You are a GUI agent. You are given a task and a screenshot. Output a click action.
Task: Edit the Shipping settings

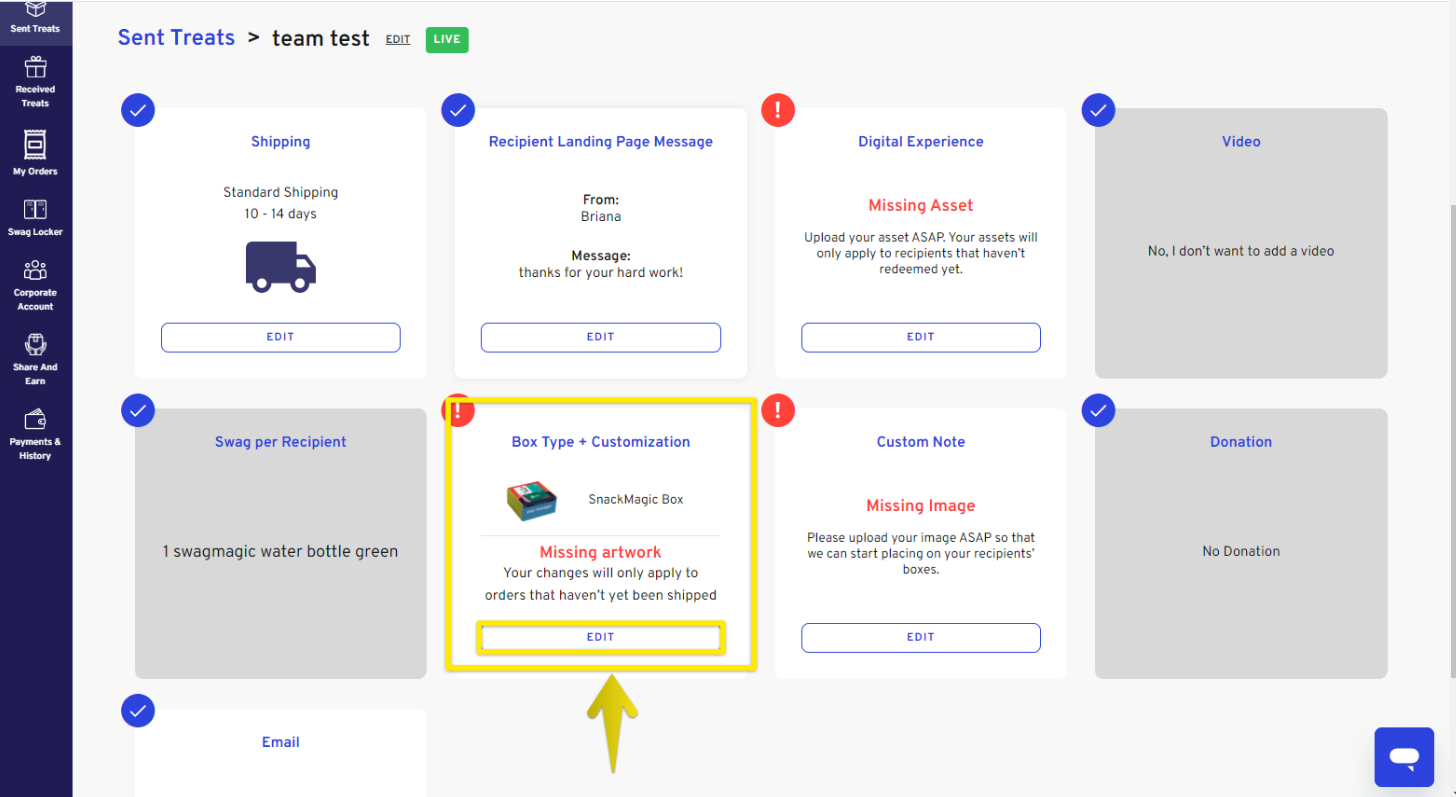point(281,337)
